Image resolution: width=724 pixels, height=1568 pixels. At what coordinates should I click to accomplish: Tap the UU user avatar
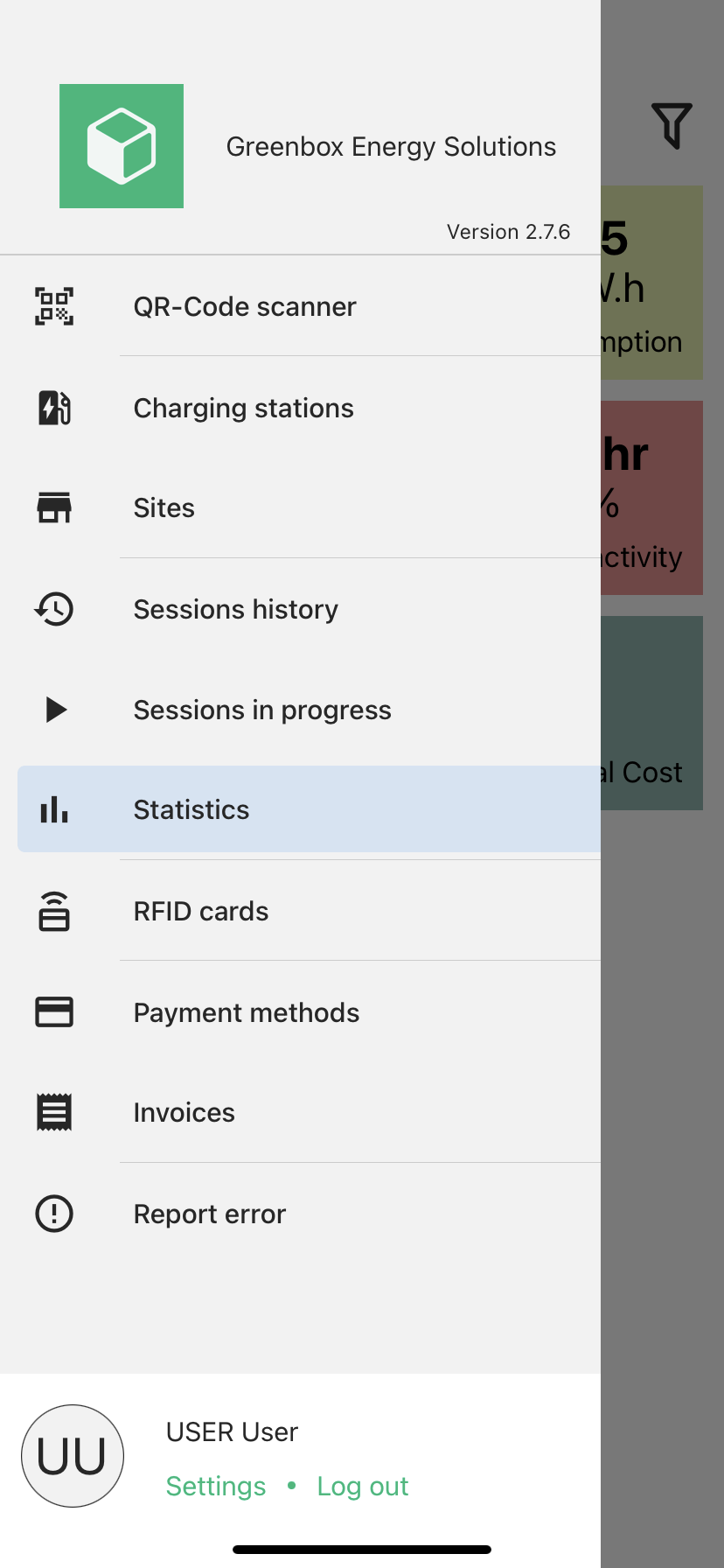click(73, 1456)
